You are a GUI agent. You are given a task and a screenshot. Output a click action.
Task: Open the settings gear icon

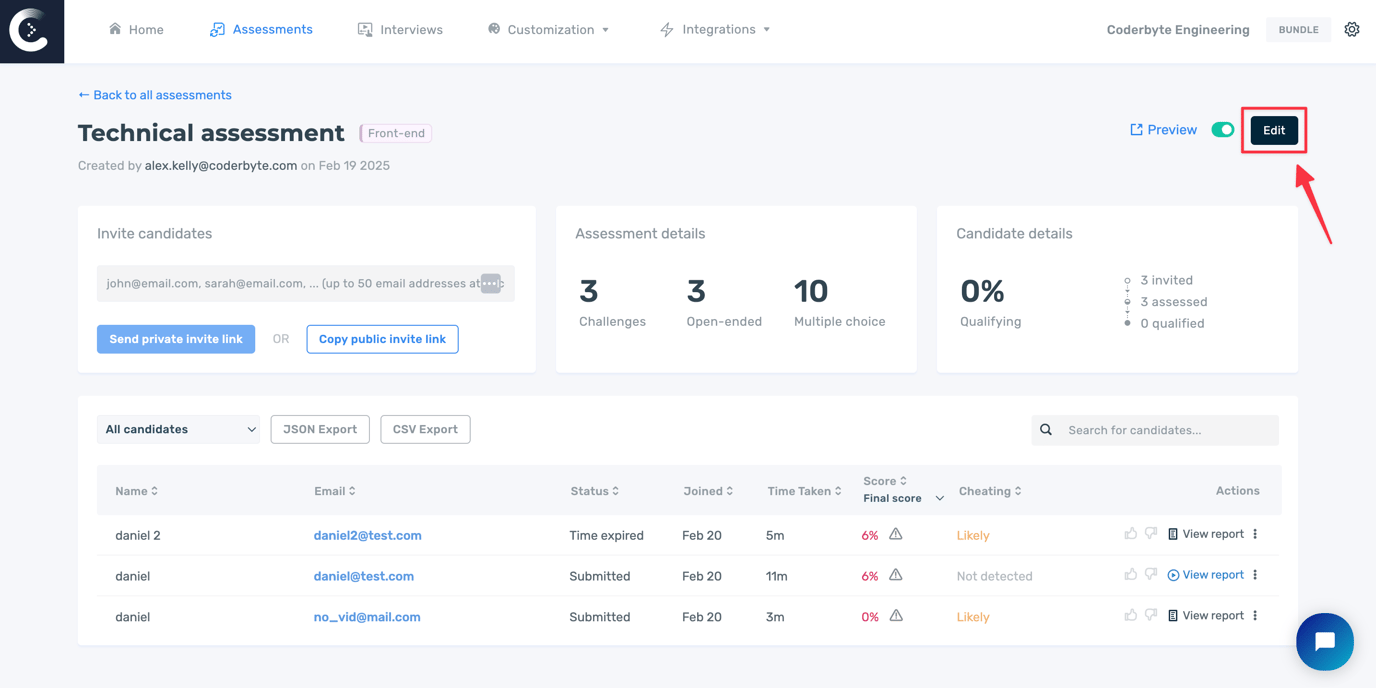click(x=1351, y=30)
